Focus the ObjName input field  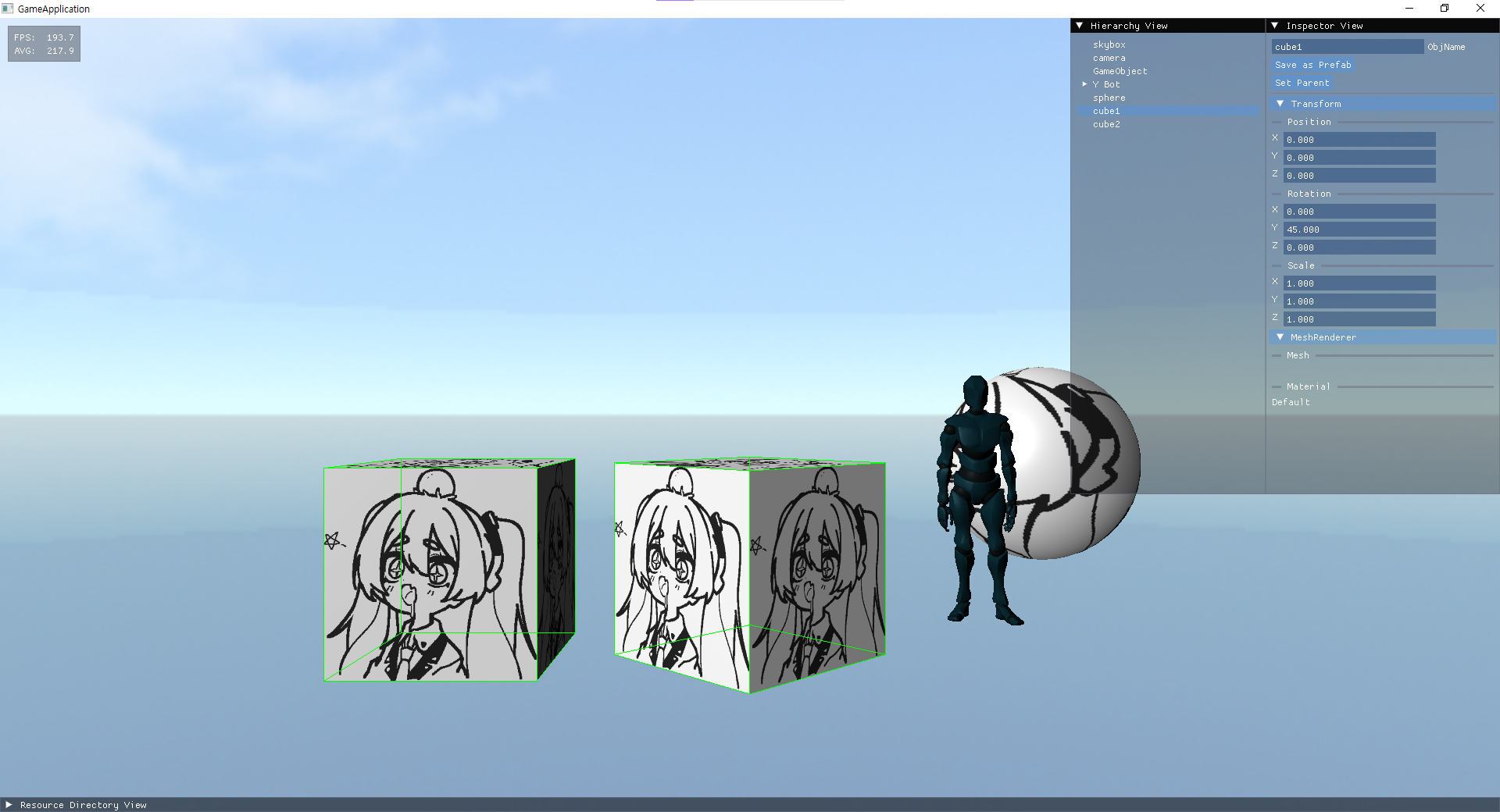point(1348,47)
